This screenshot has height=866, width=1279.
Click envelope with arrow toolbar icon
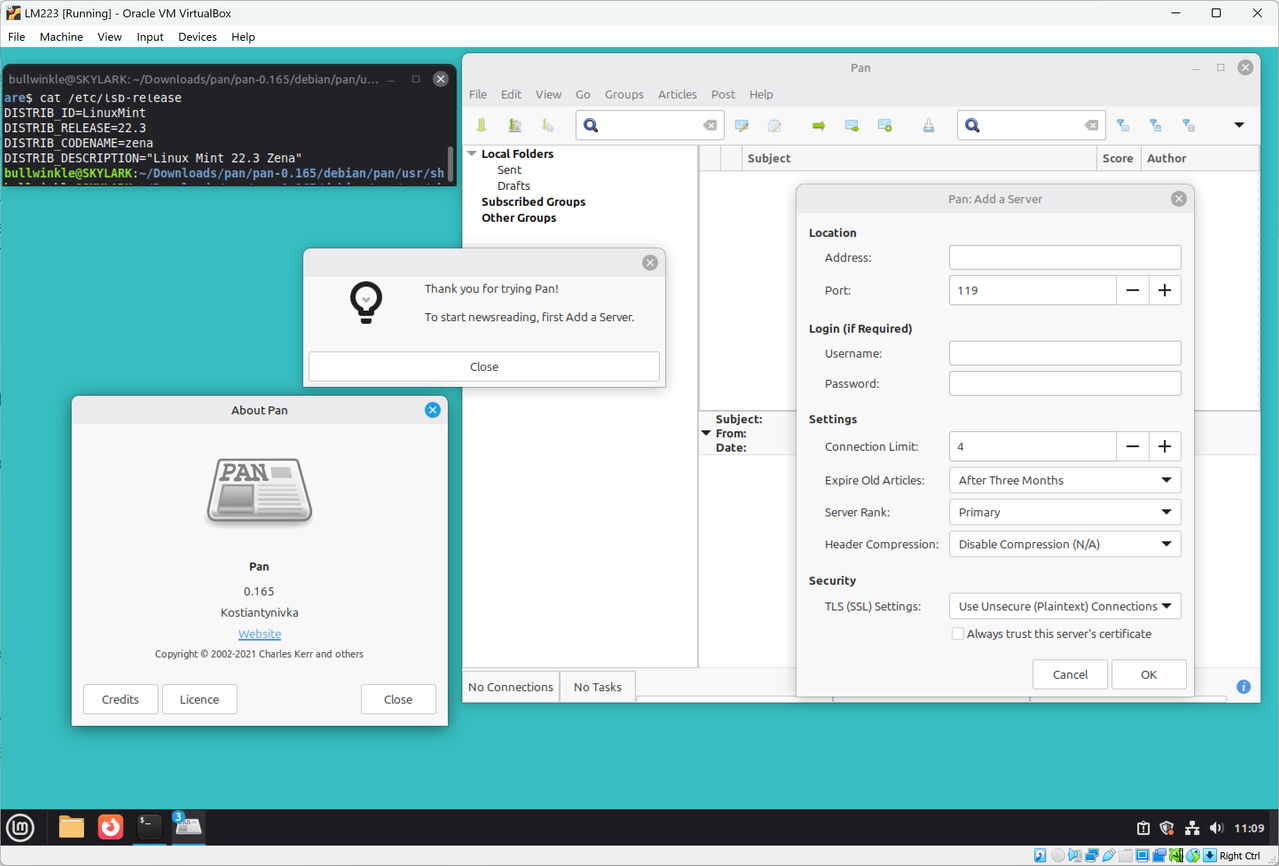click(852, 126)
